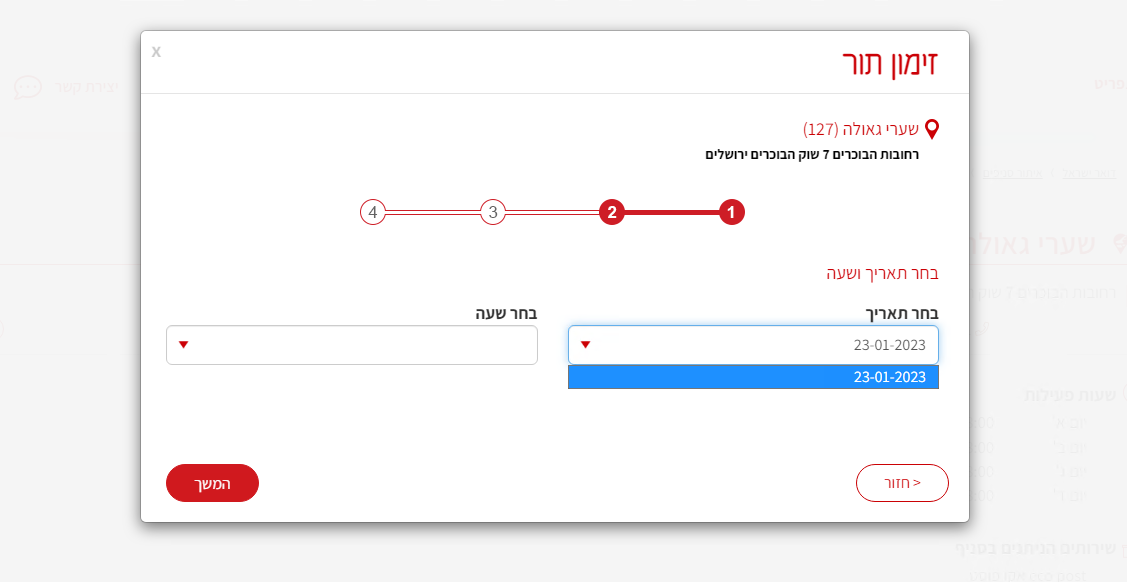Click the בחר תאריך ושעה red heading
Viewport: 1127px width, 582px height.
(x=882, y=273)
